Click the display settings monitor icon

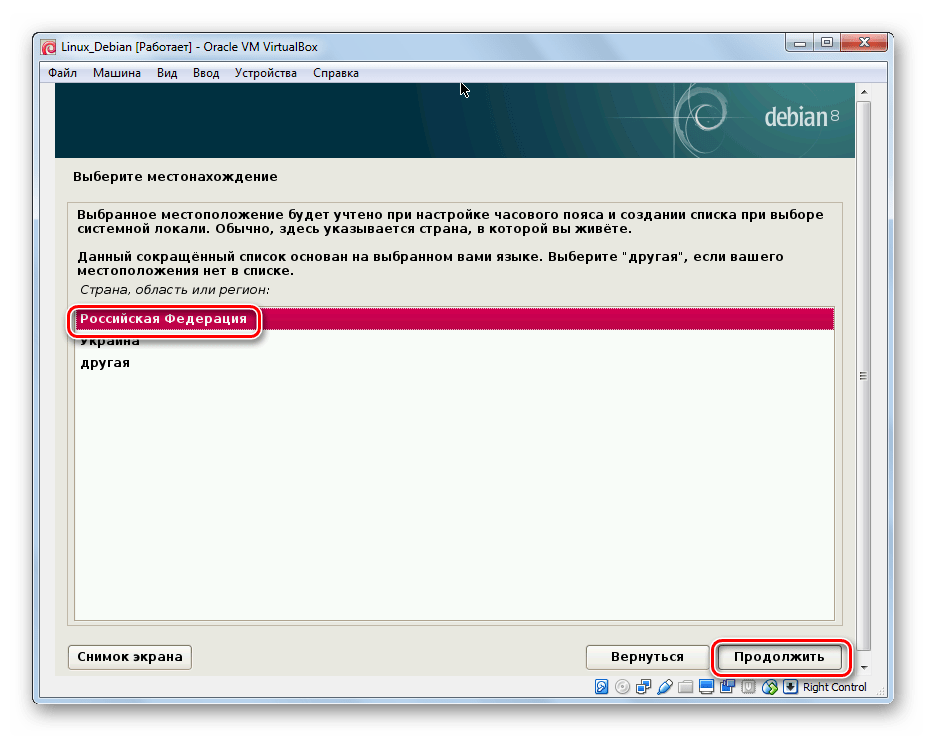tap(707, 687)
